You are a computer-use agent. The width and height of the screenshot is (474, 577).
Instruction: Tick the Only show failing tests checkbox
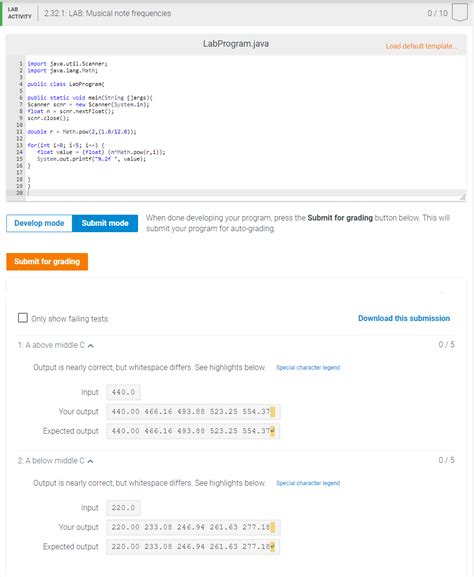(x=23, y=318)
